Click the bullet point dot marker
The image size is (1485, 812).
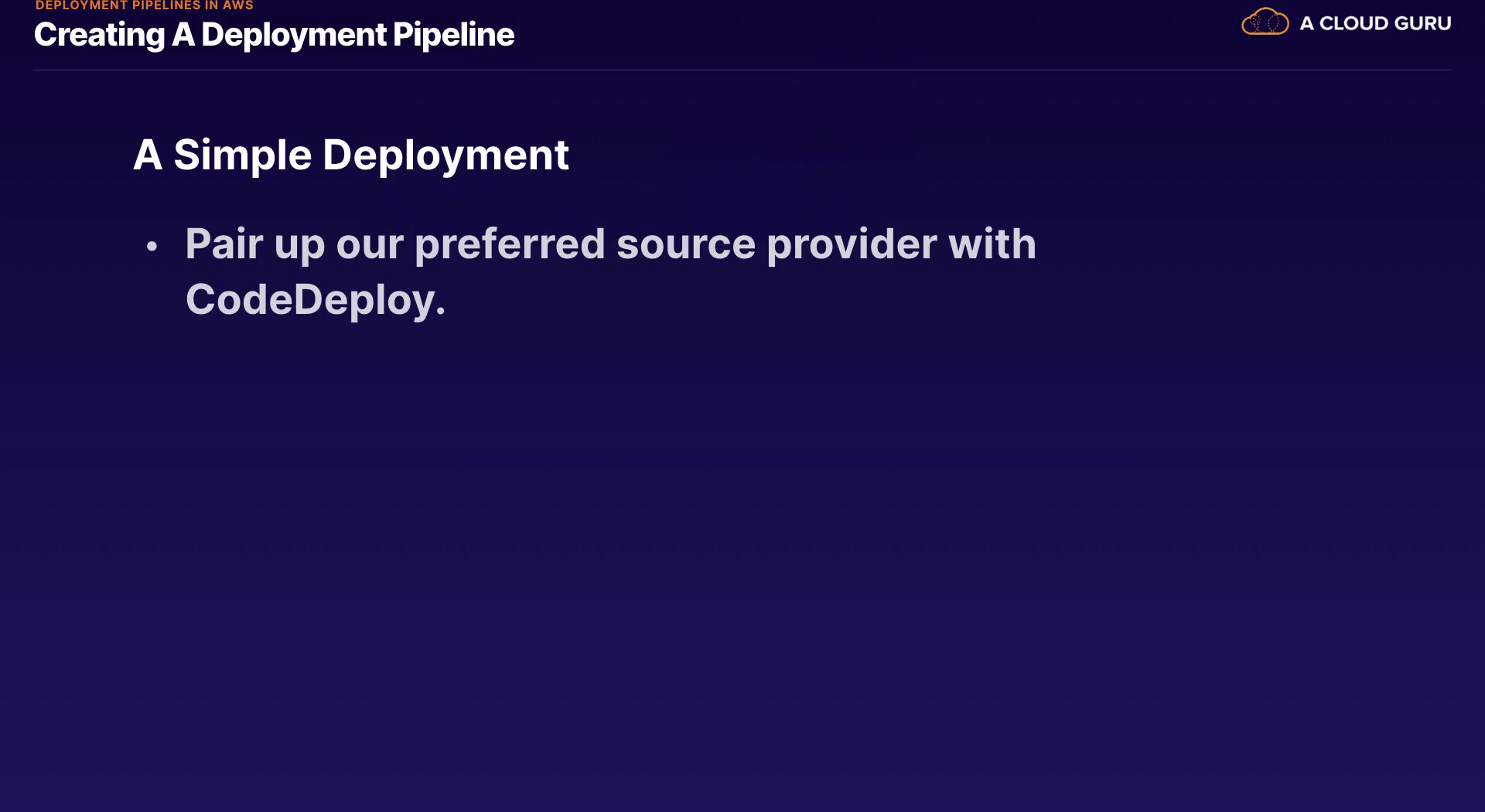coord(152,247)
